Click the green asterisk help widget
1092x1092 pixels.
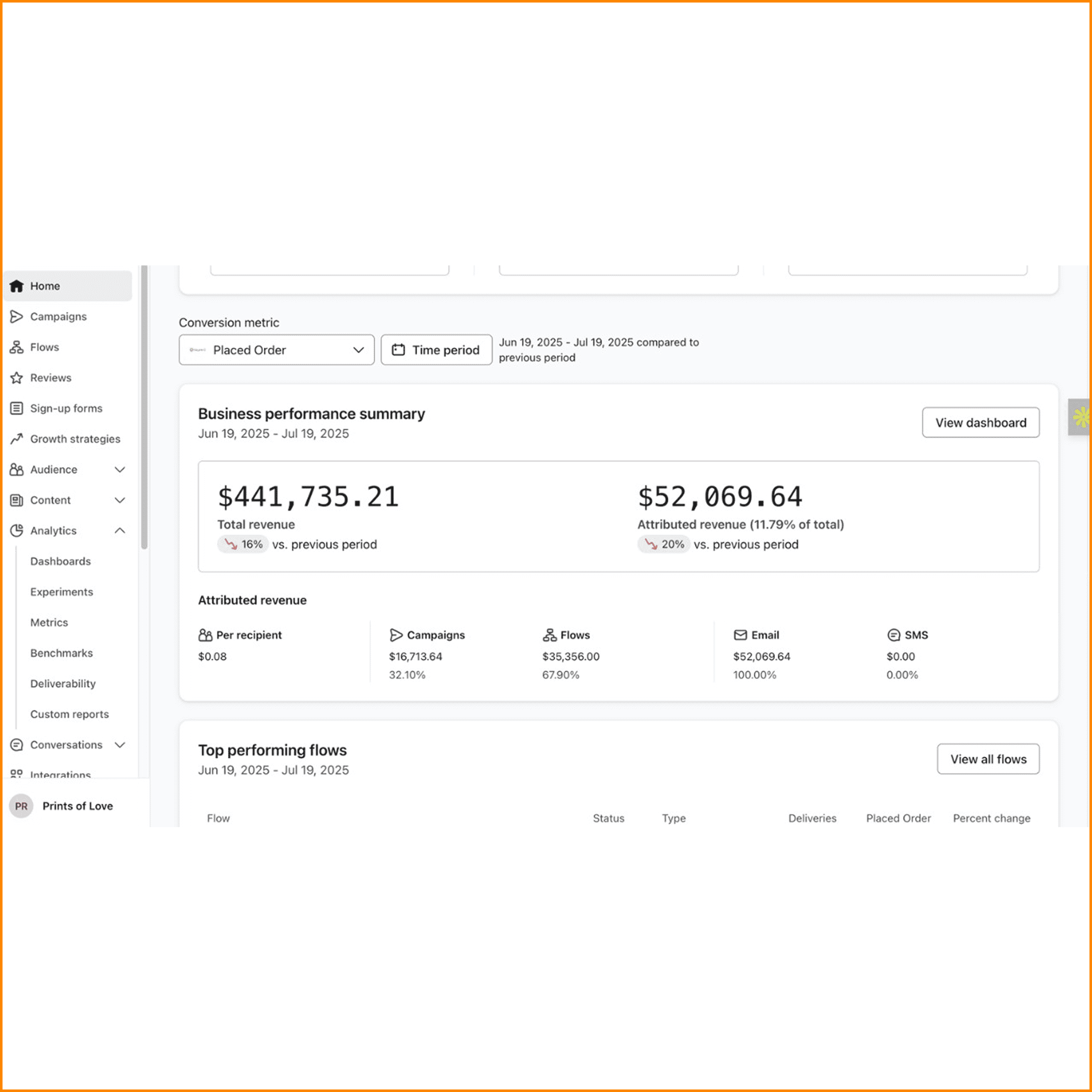(x=1080, y=417)
